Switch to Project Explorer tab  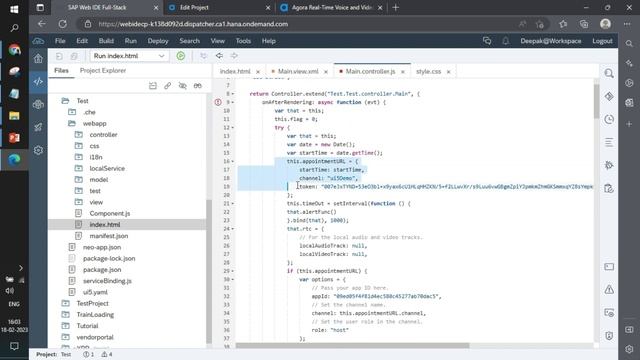click(103, 71)
